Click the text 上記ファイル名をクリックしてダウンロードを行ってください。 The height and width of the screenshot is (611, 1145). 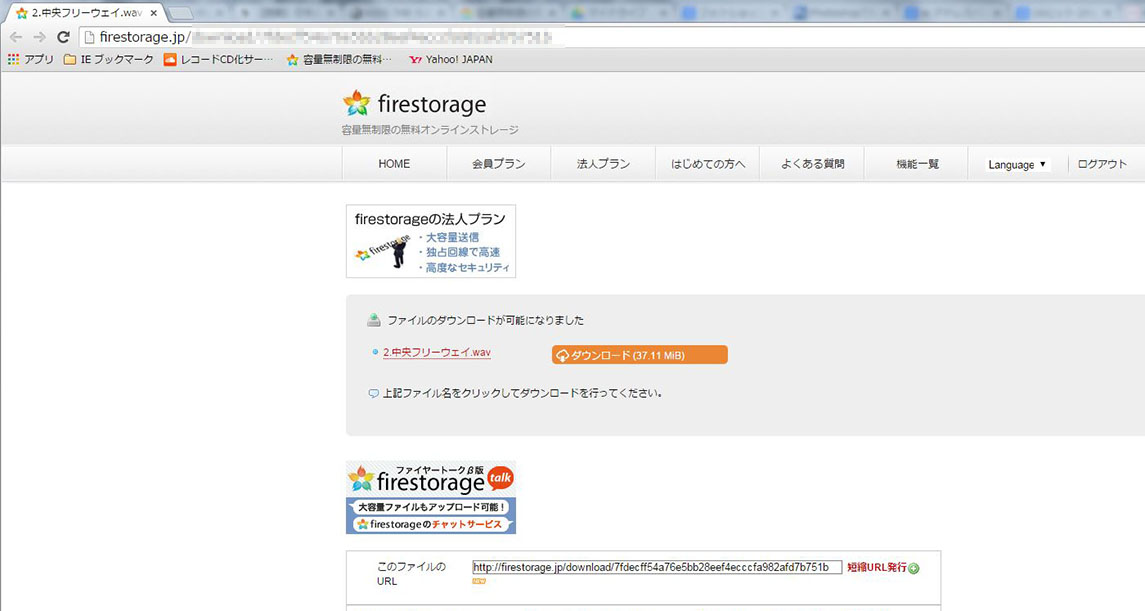pyautogui.click(x=522, y=393)
